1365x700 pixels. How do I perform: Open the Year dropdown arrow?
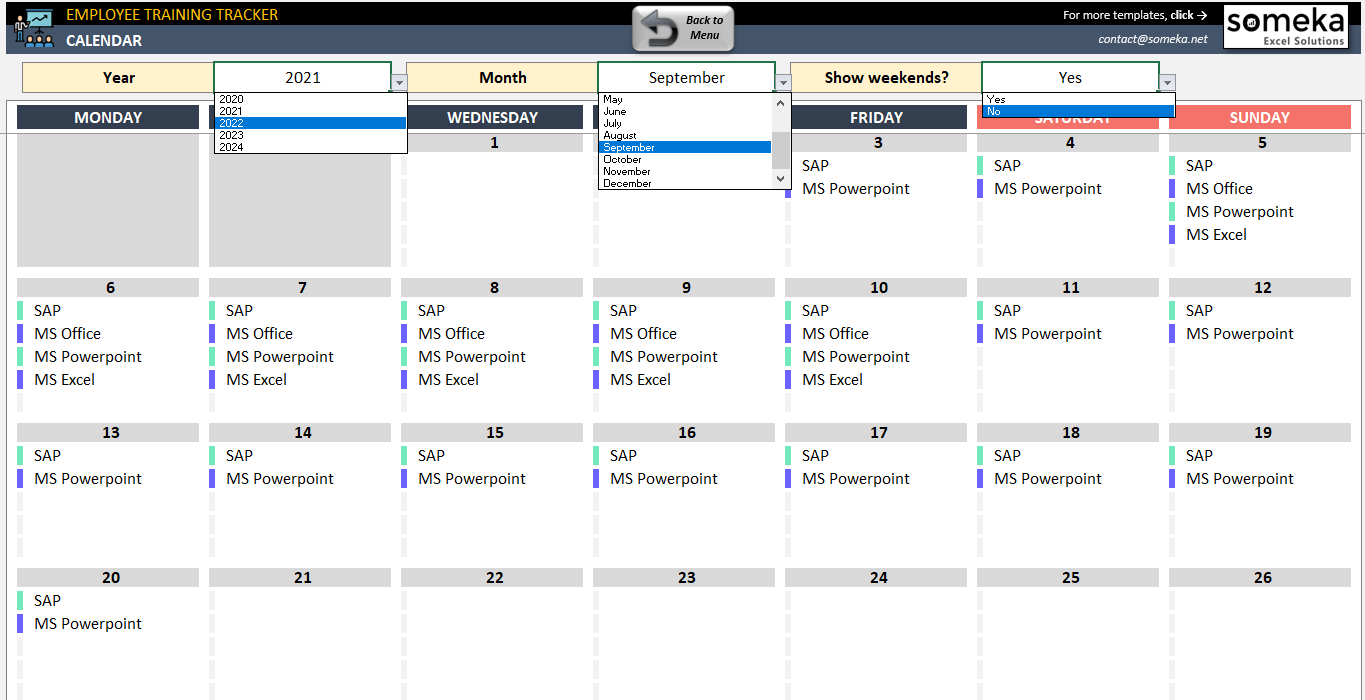[x=399, y=83]
